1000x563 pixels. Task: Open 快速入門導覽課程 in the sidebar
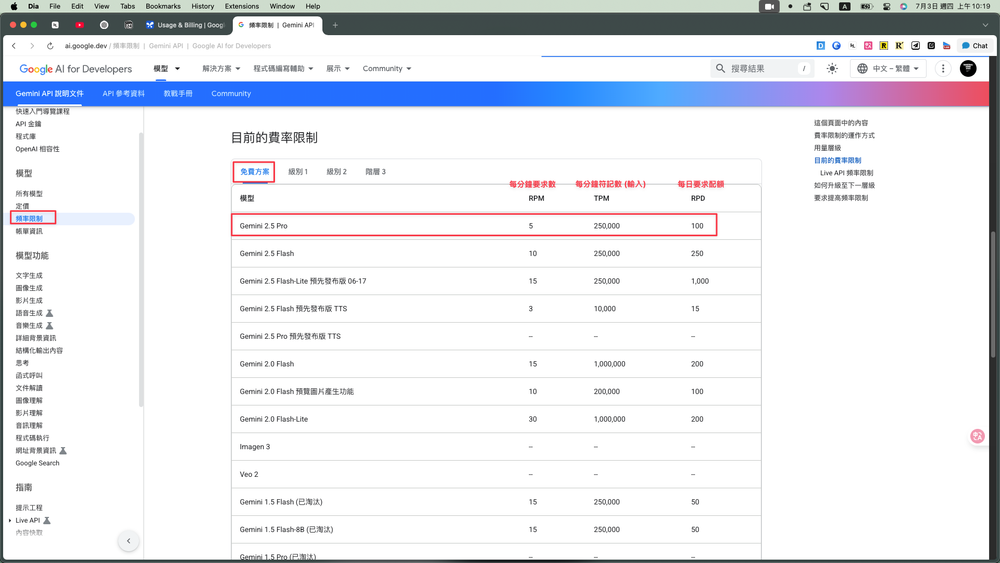click(x=42, y=112)
